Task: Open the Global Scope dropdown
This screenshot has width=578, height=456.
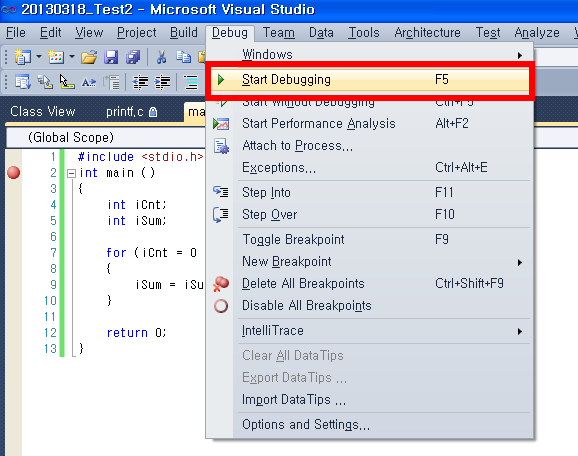Action: (x=106, y=138)
